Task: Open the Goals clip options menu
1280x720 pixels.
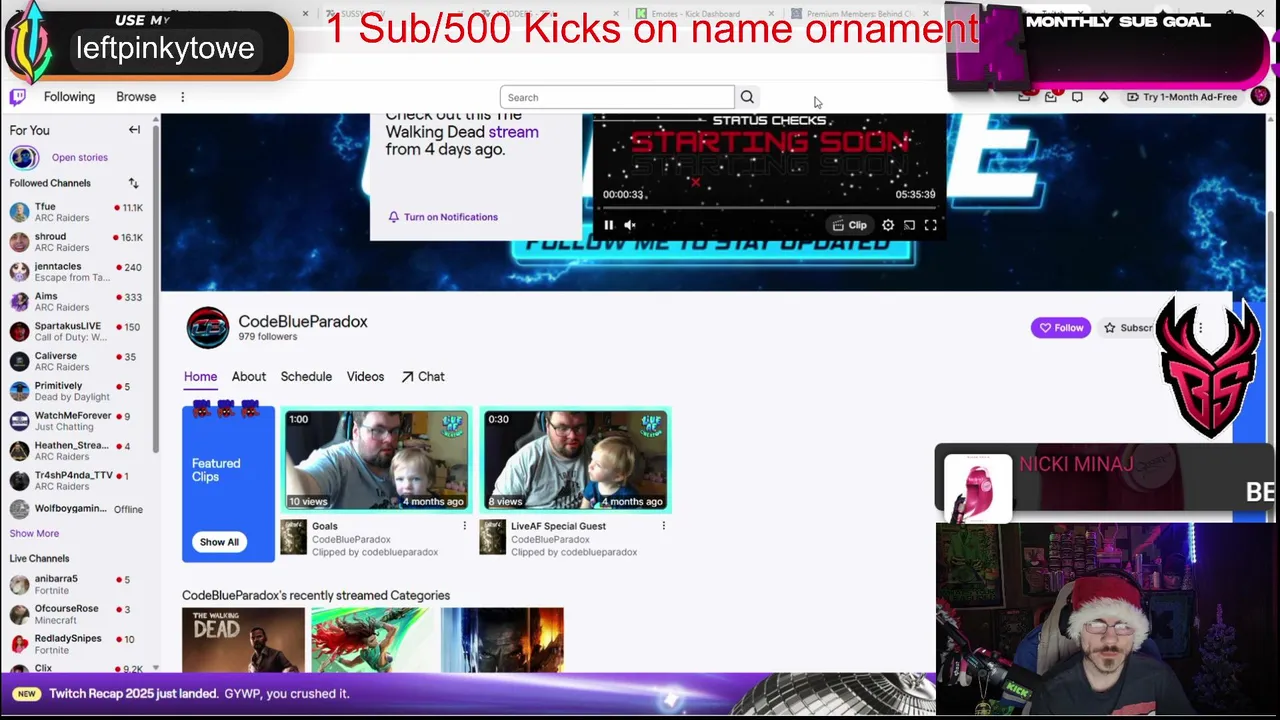Action: [464, 526]
